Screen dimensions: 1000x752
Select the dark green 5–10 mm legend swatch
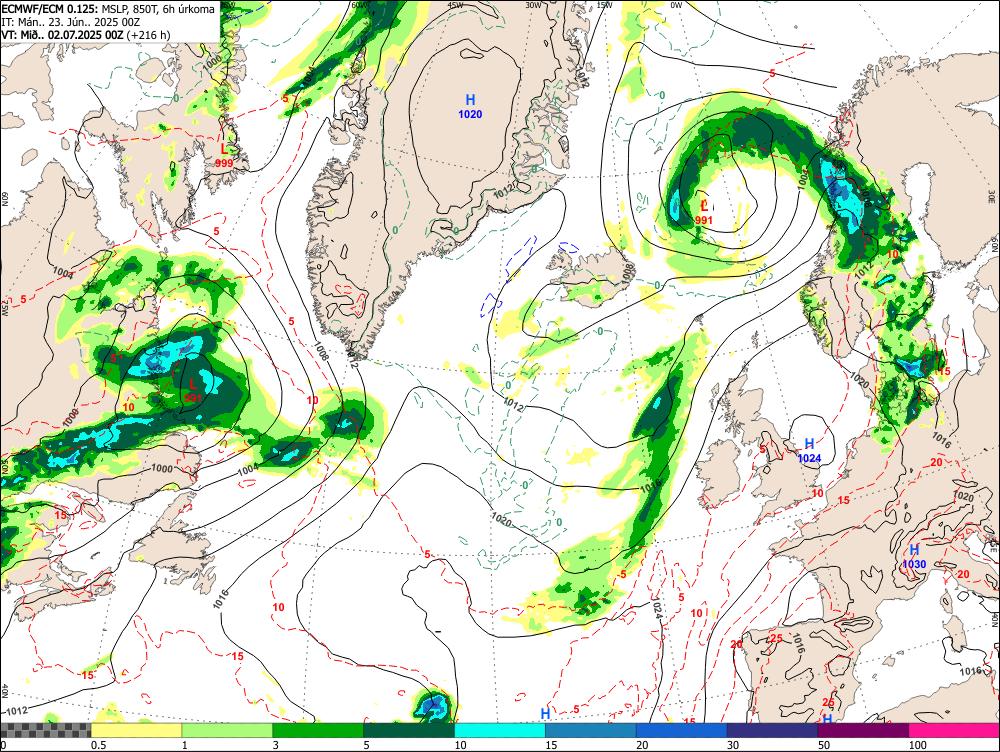pos(409,730)
